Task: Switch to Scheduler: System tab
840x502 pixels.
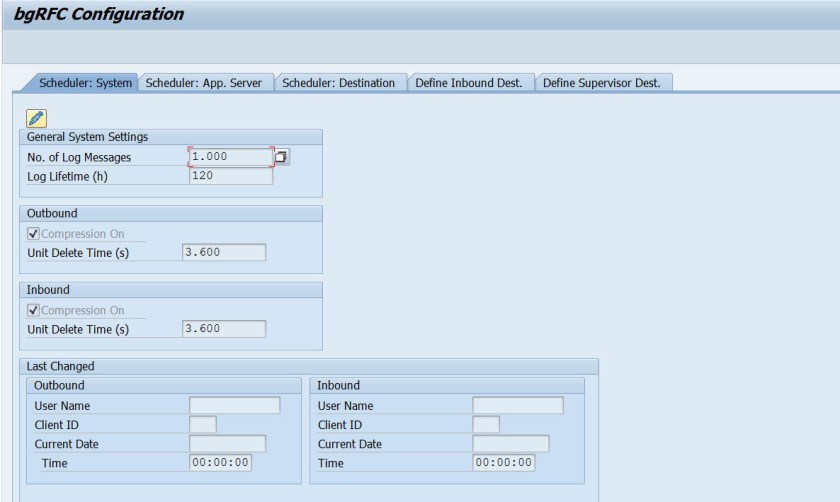Action: [x=85, y=83]
